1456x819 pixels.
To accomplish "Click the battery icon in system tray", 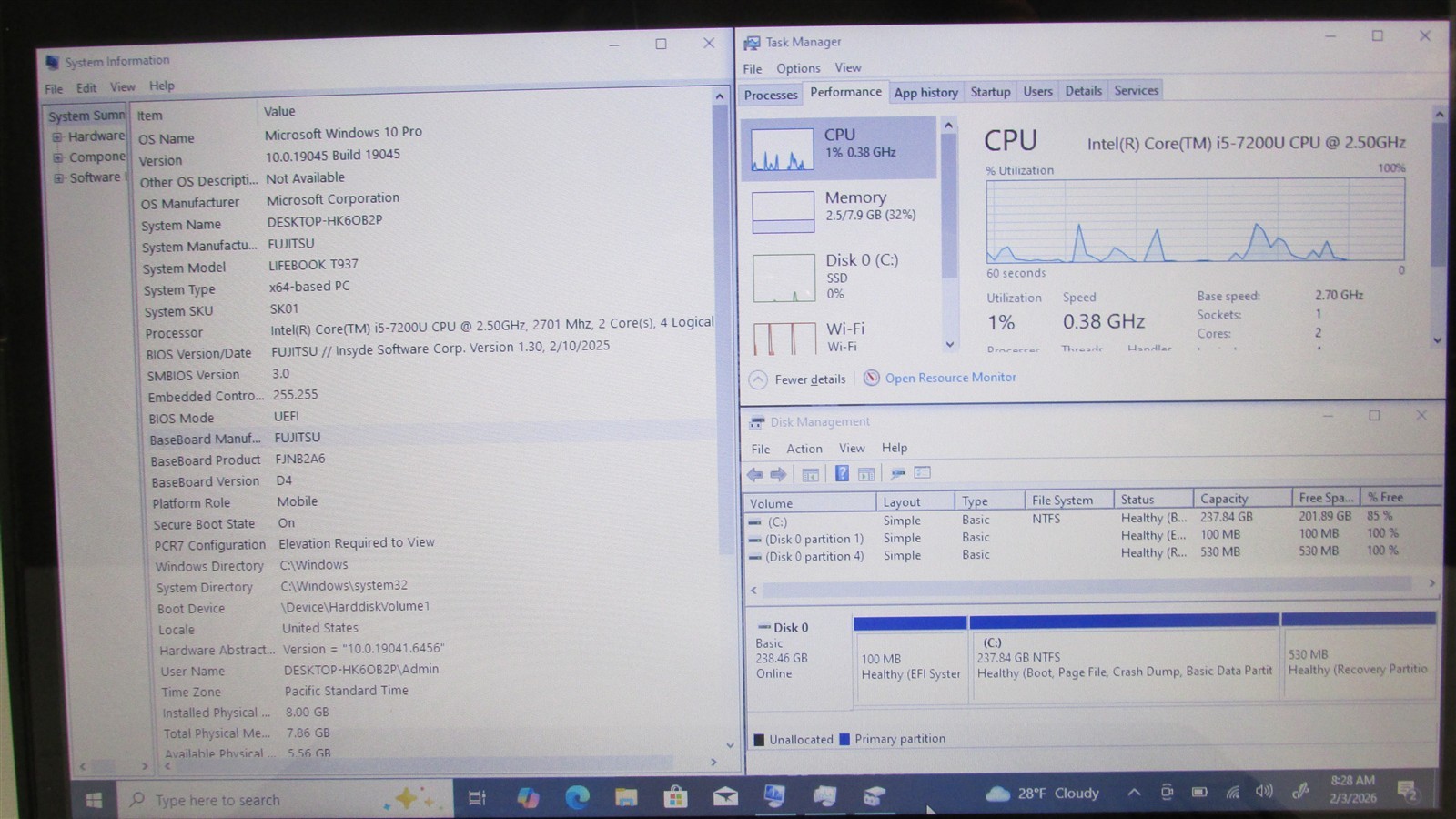I will [x=1199, y=792].
